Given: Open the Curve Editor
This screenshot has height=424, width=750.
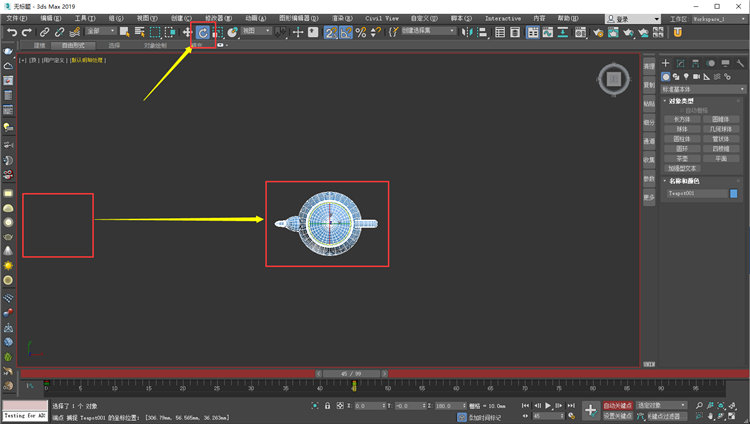Looking at the screenshot, I should pos(548,32).
